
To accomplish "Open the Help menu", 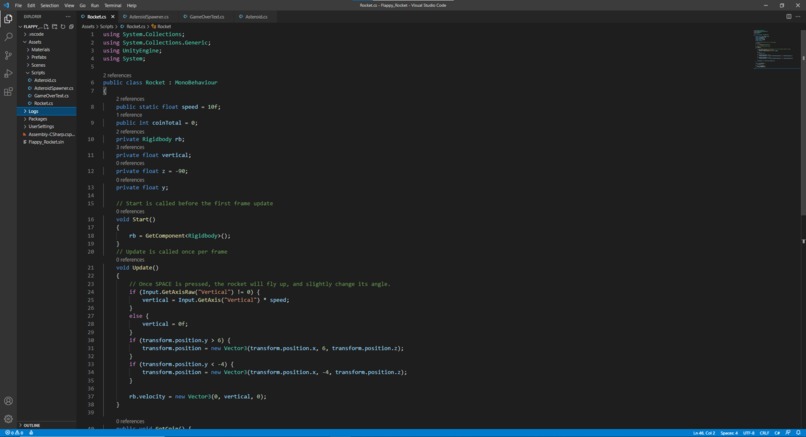I will point(132,5).
